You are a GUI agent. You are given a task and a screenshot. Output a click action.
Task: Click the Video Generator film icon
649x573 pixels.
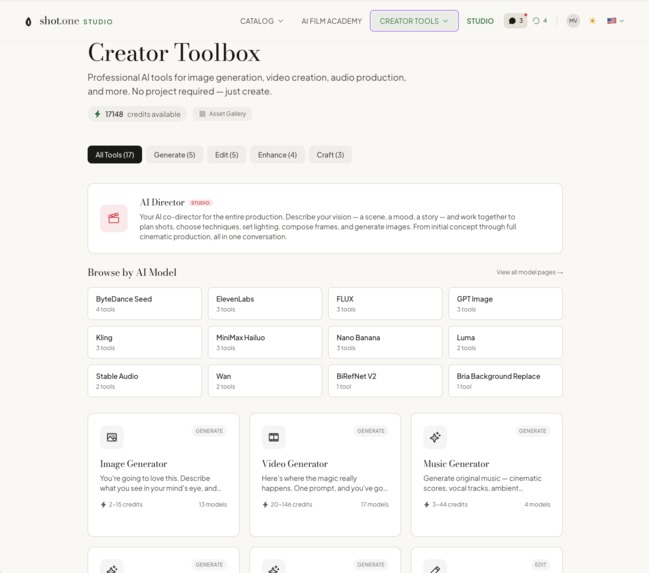click(274, 437)
